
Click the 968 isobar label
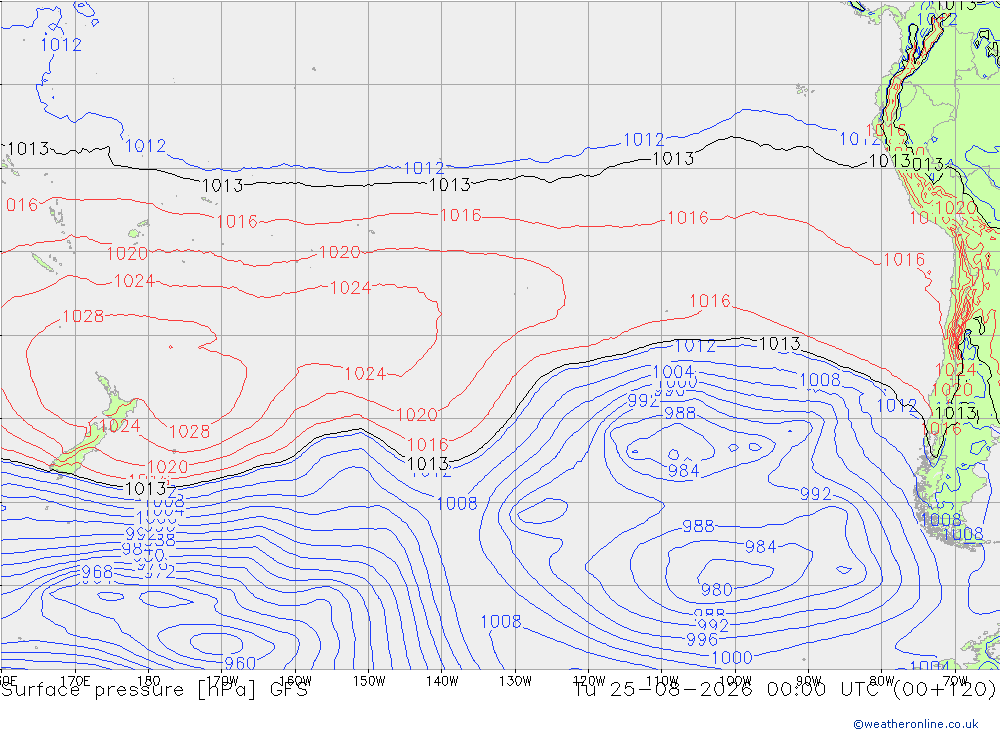coord(98,572)
